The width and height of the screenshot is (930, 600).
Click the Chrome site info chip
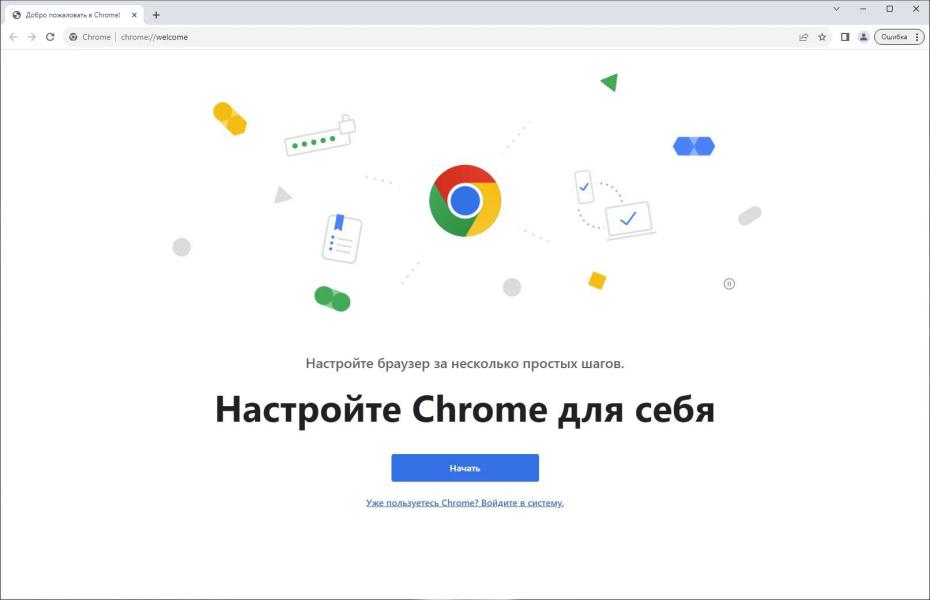point(90,37)
